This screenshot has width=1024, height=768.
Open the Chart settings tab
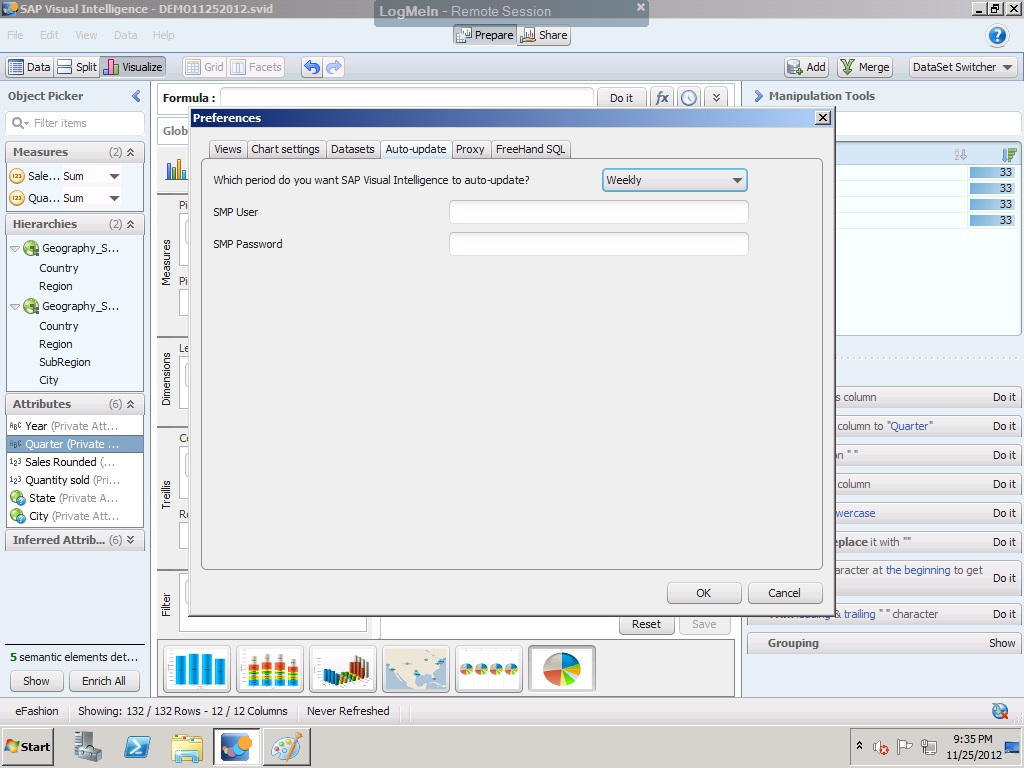pos(285,150)
